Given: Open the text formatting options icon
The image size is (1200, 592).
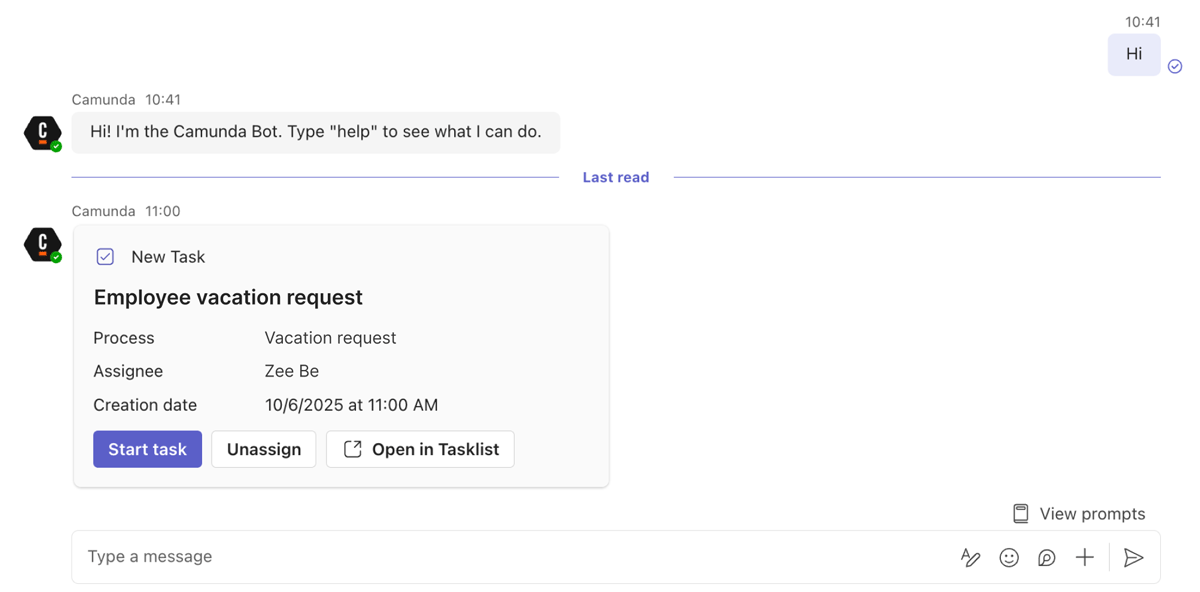Looking at the screenshot, I should pyautogui.click(x=970, y=558).
